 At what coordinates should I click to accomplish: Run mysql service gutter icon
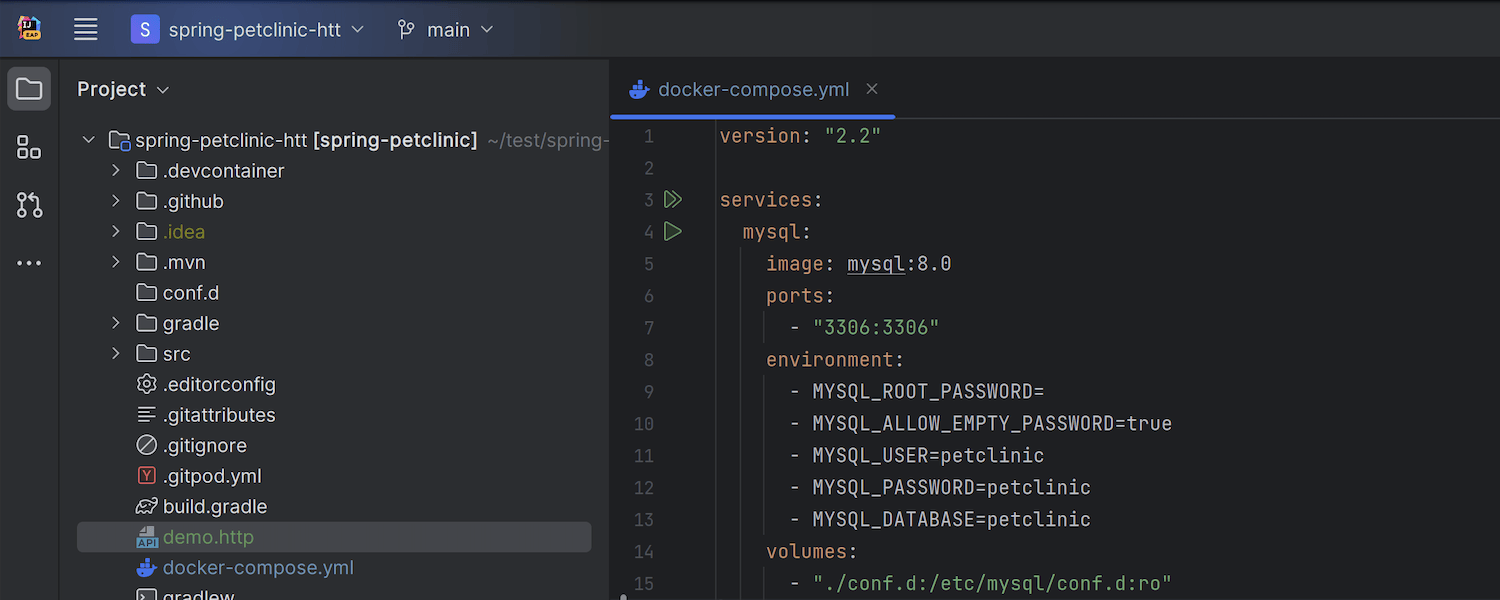(x=673, y=232)
